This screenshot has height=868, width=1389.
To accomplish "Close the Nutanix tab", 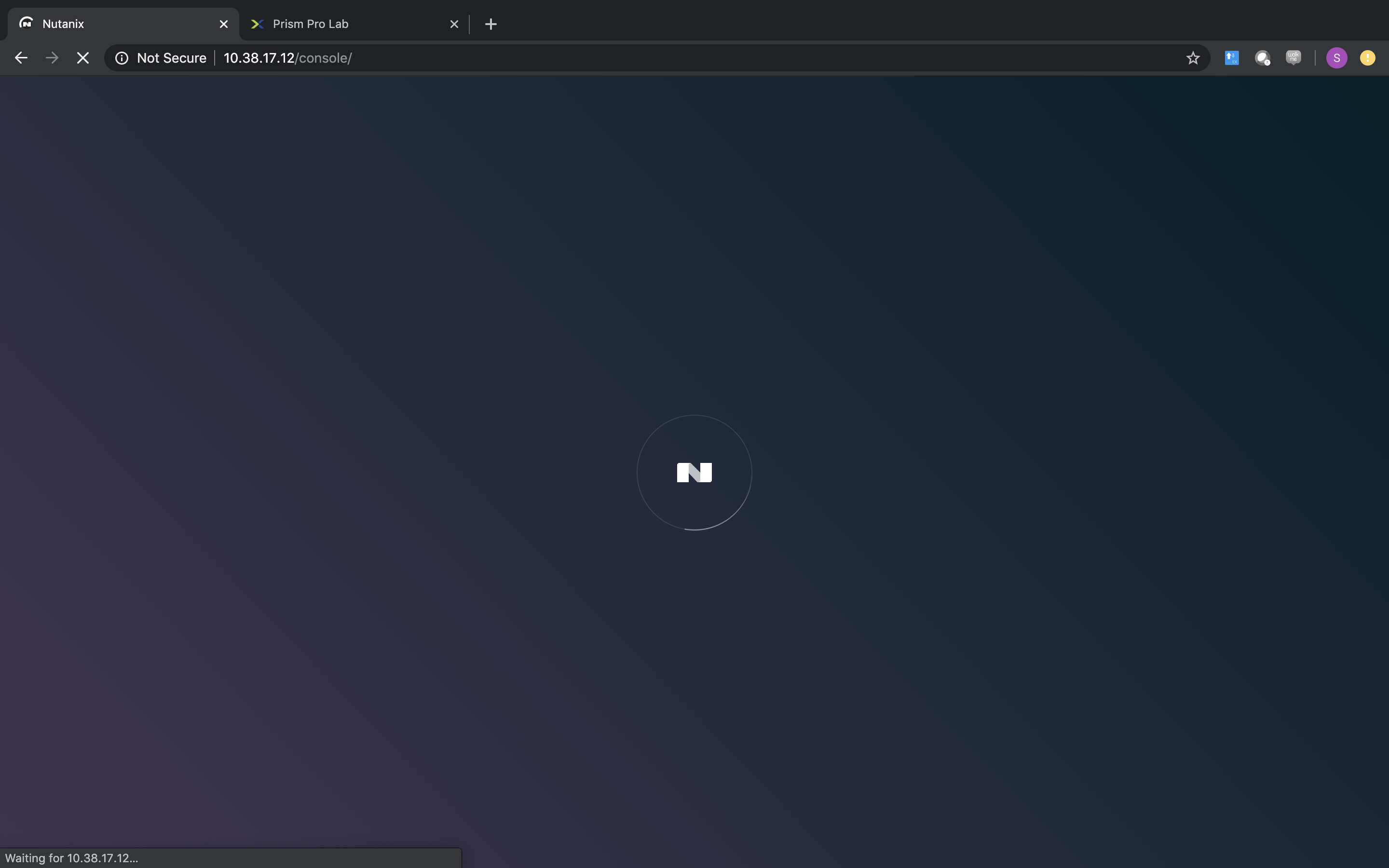I will pos(224,24).
